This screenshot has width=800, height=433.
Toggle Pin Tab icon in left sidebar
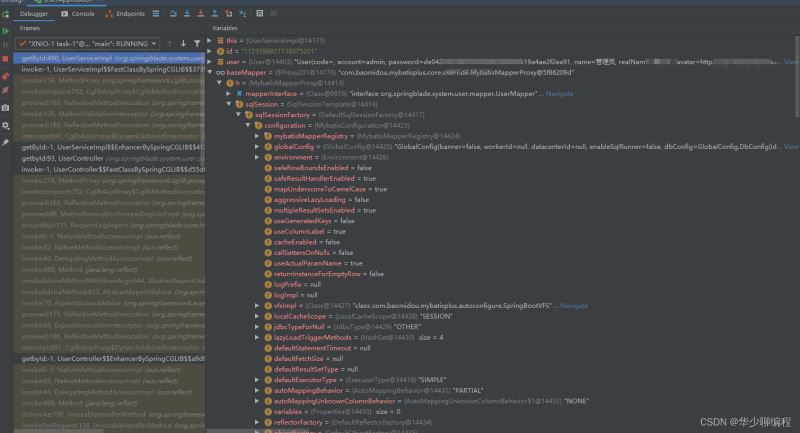click(x=6, y=142)
